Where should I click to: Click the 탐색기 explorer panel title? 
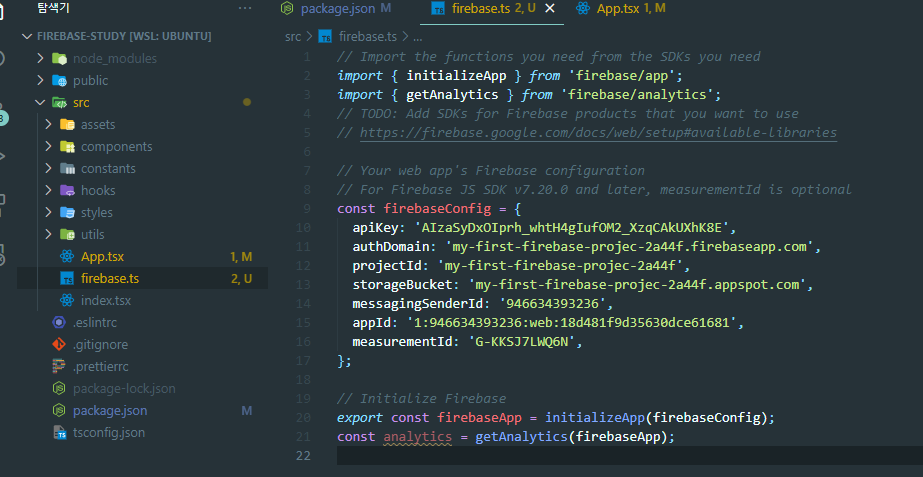click(x=52, y=8)
